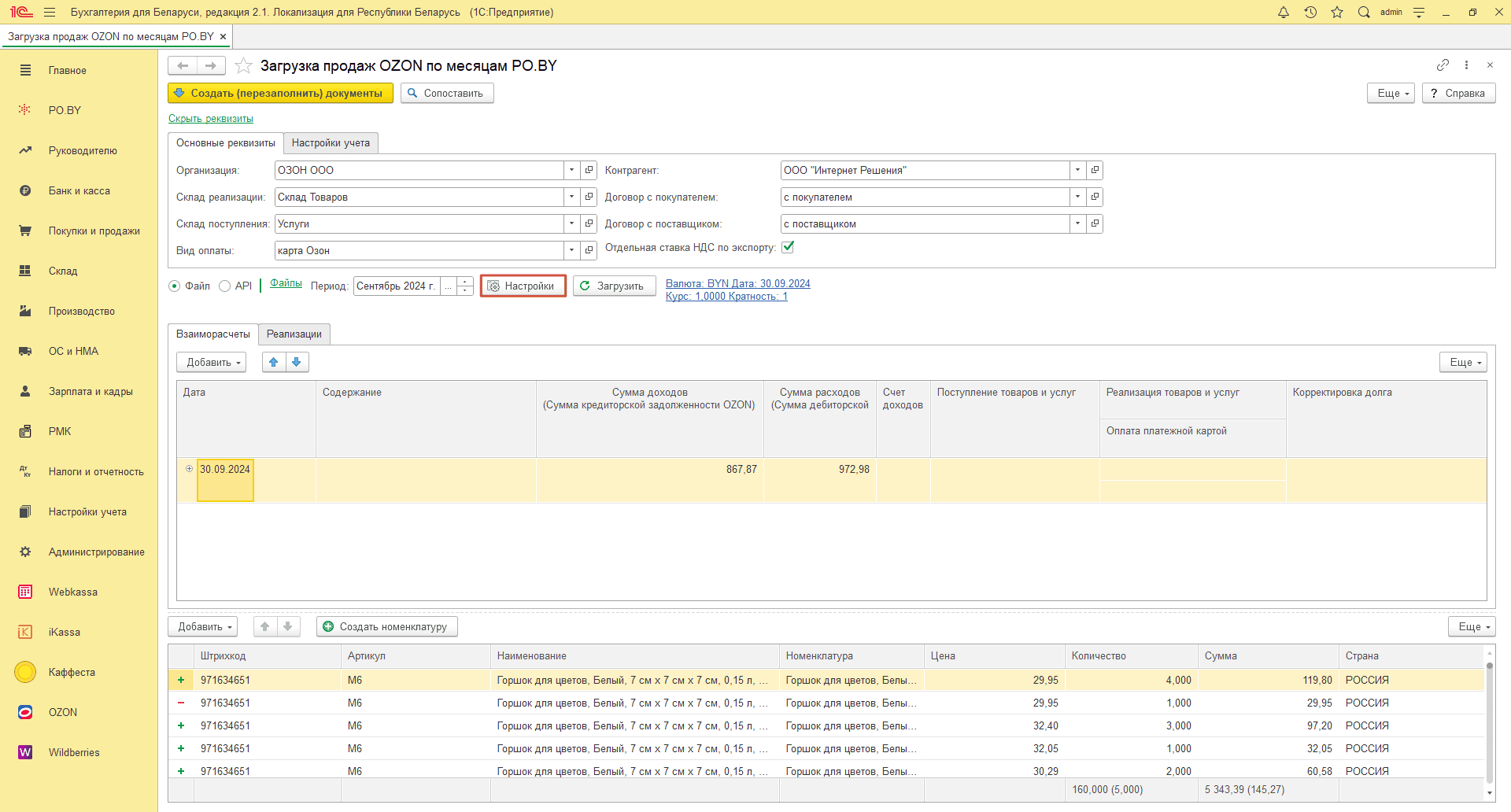Open the Склад section icon
1511x812 pixels.
tap(25, 271)
